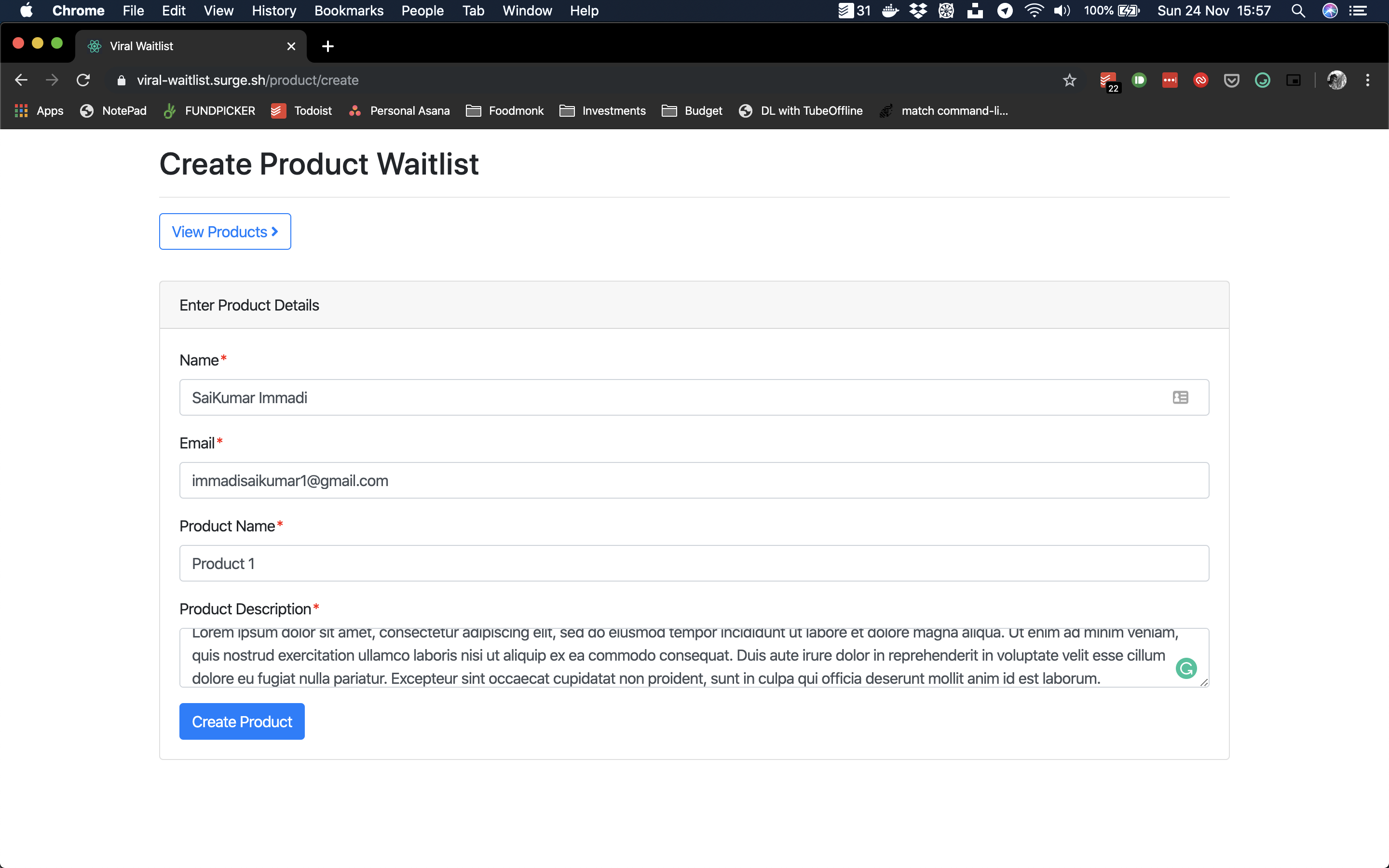Open the Chrome profile avatar
The width and height of the screenshot is (1389, 868).
1336,81
